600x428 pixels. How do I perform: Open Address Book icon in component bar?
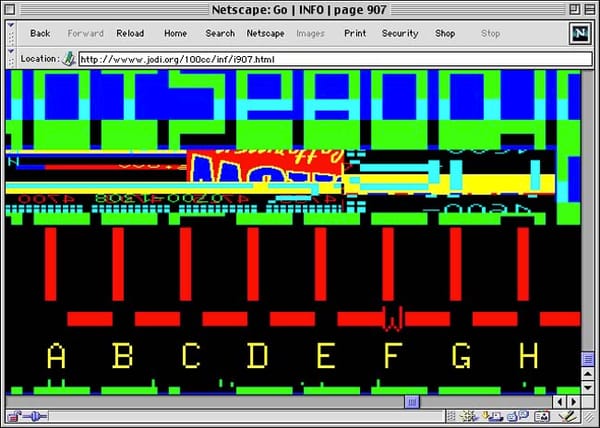(x=541, y=416)
